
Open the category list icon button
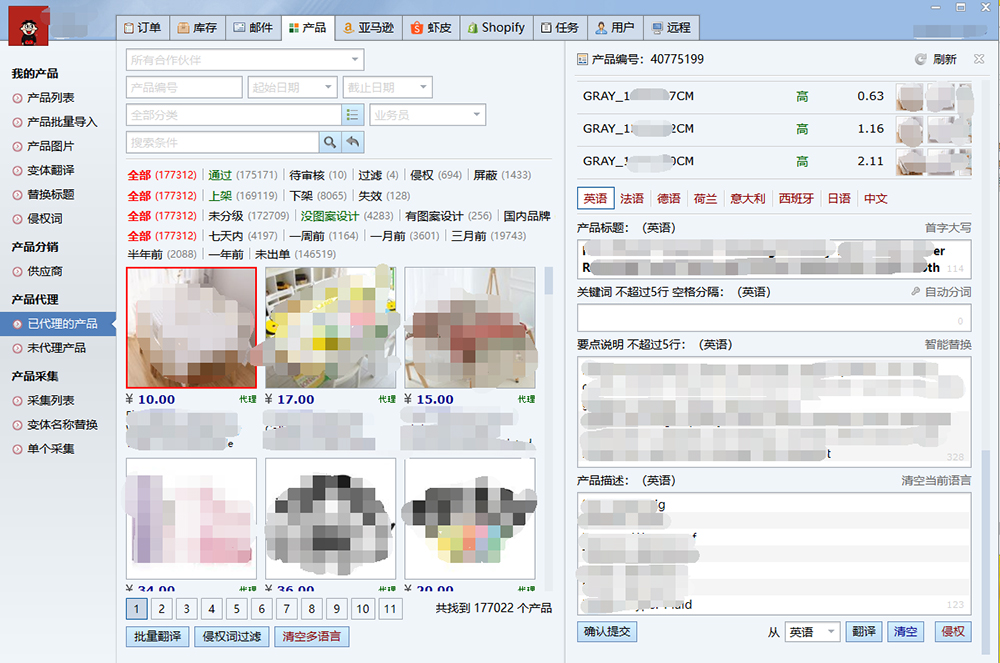coord(352,115)
